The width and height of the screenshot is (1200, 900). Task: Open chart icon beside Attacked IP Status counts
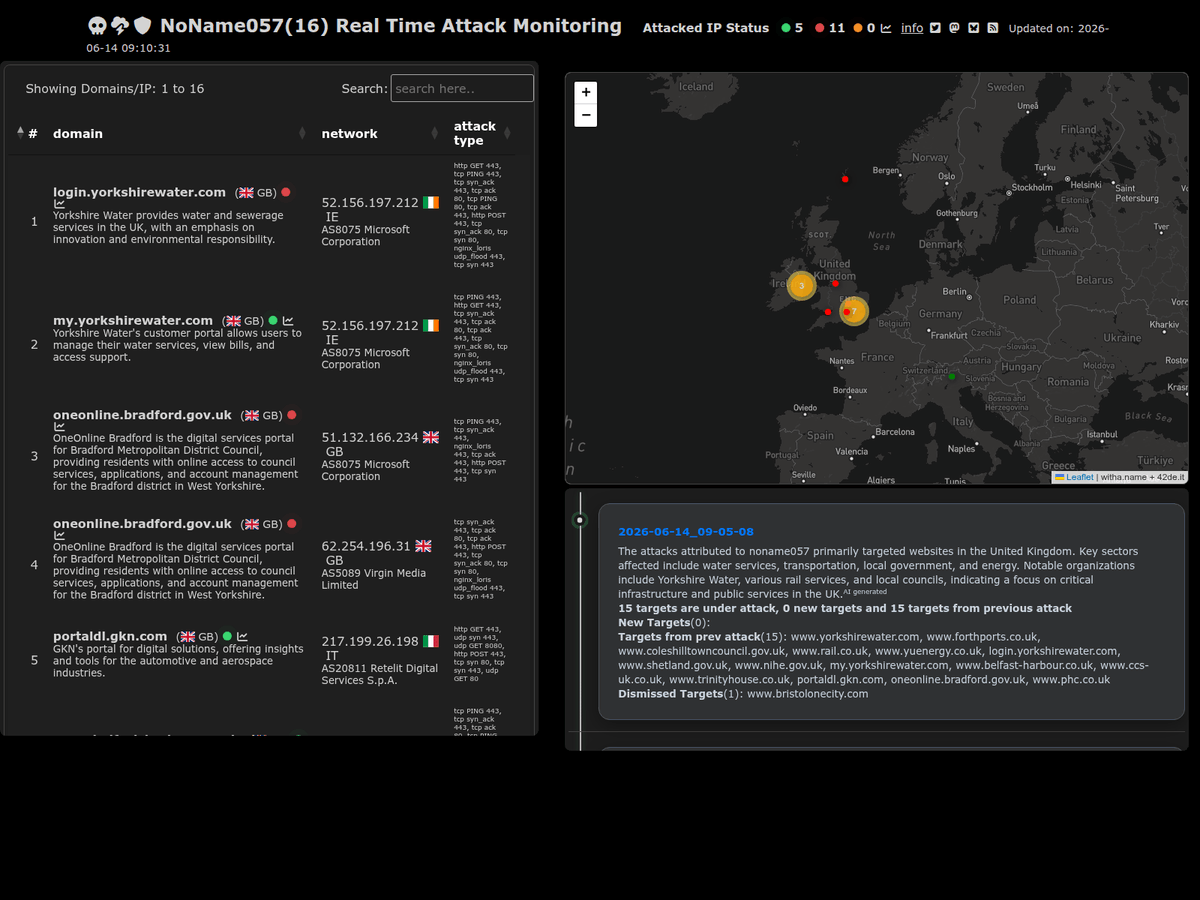pos(886,28)
